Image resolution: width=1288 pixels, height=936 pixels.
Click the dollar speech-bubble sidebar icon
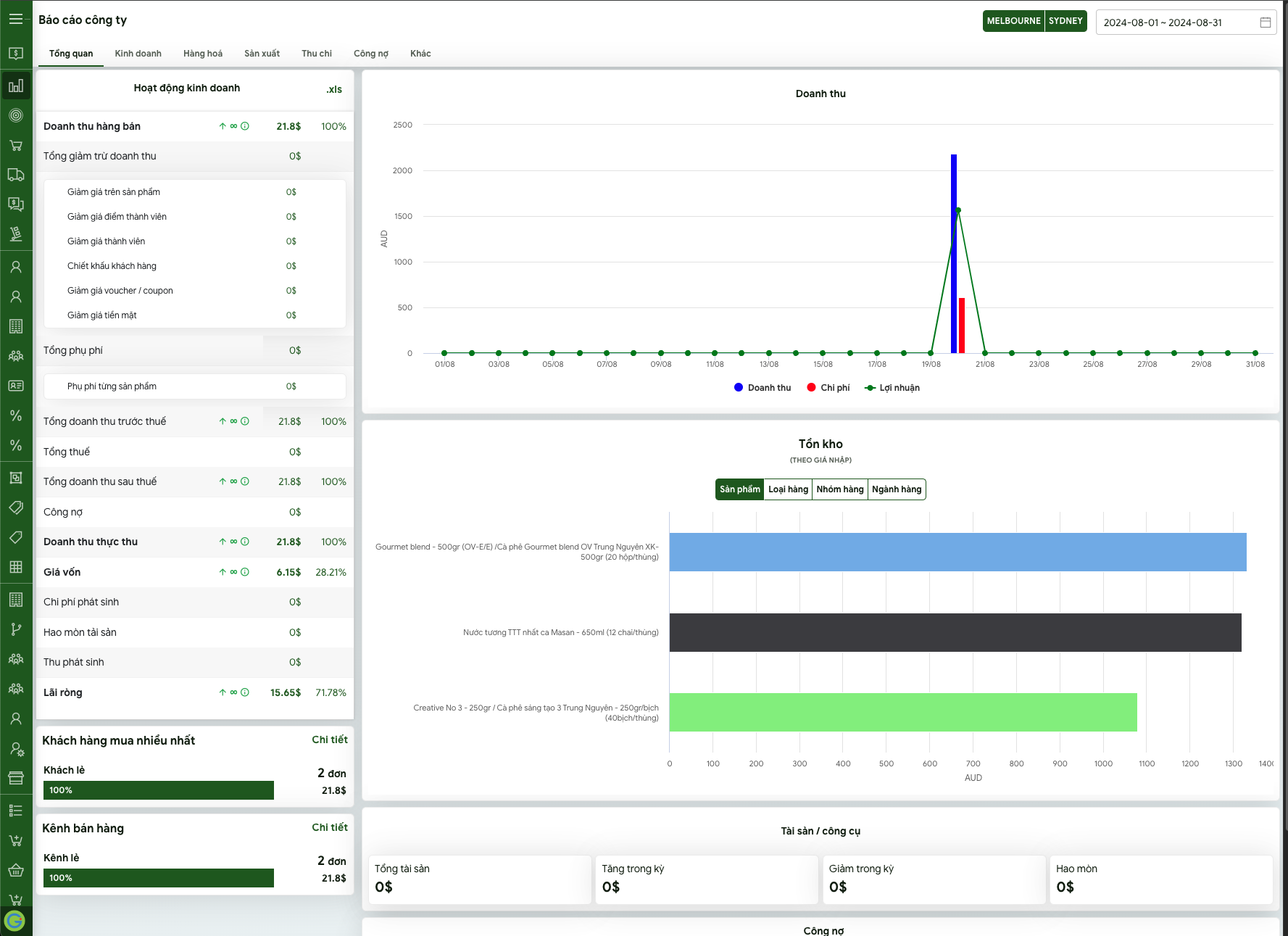[x=16, y=54]
